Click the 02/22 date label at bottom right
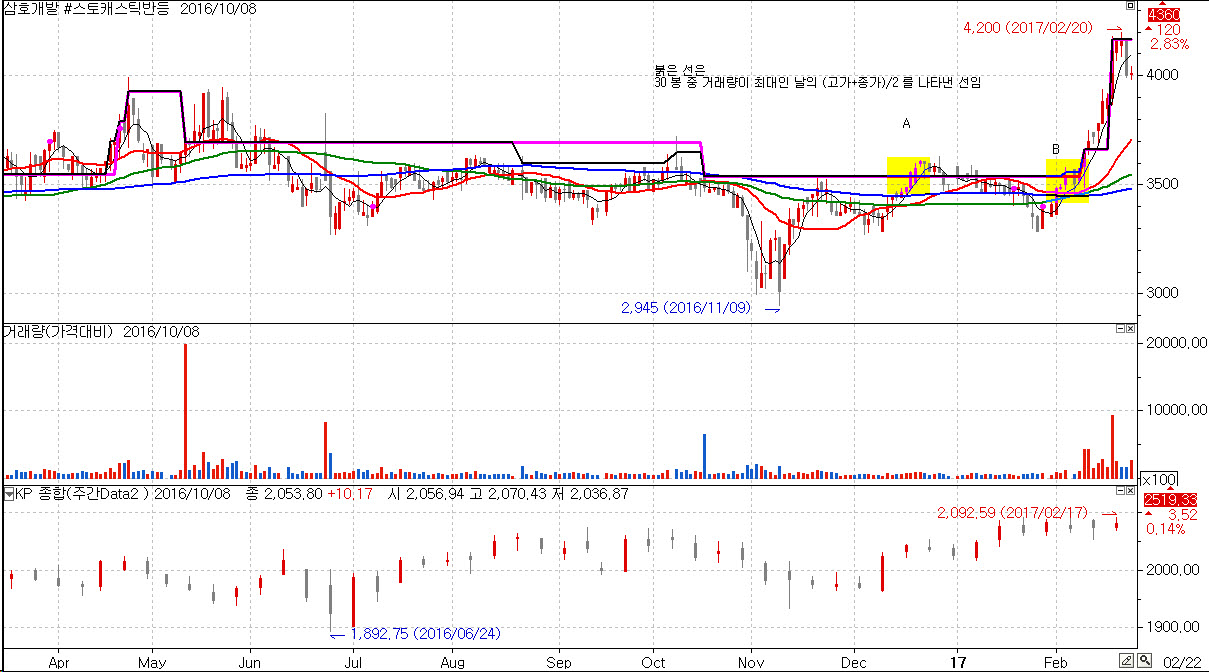The width and height of the screenshot is (1209, 672). 1184,661
